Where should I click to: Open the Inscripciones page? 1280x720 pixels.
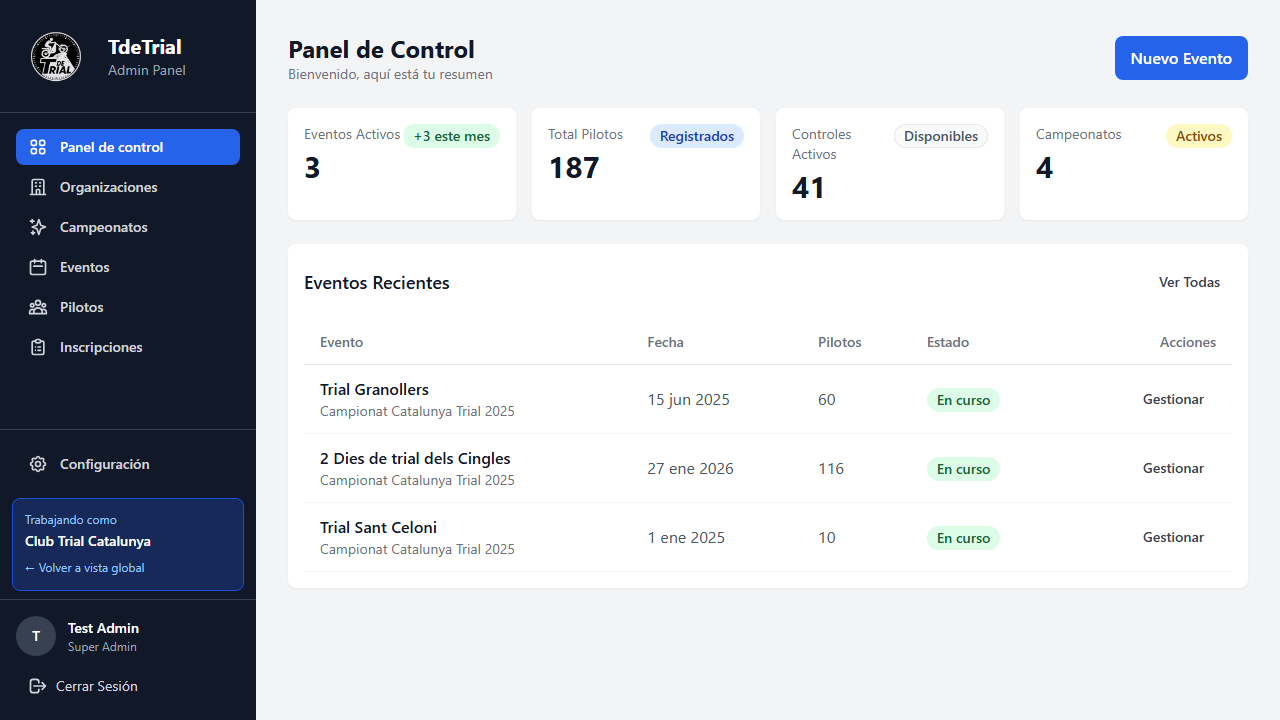point(101,347)
